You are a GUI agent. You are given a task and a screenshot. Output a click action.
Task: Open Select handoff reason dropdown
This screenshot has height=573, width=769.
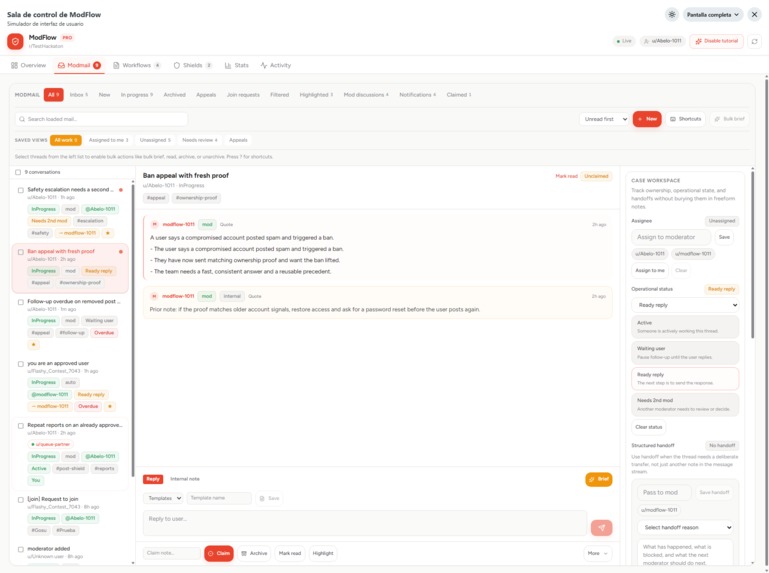686,527
